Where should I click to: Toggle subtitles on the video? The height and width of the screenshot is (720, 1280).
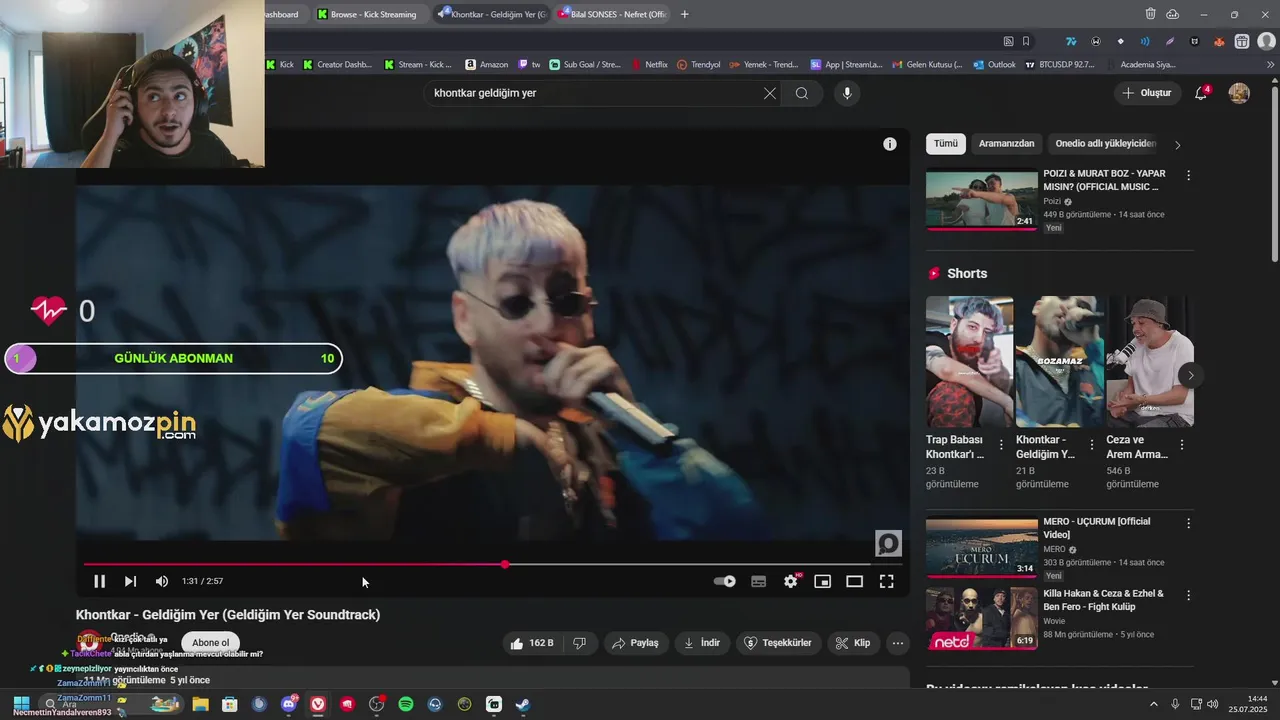pyautogui.click(x=759, y=581)
